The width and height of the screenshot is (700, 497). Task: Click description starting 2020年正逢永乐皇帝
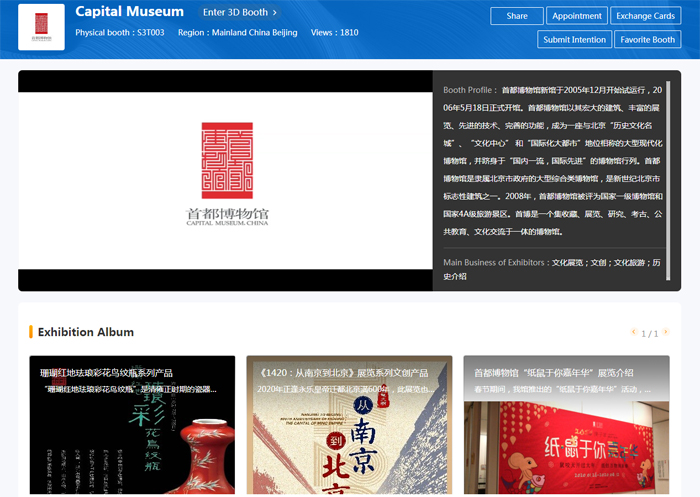(345, 389)
